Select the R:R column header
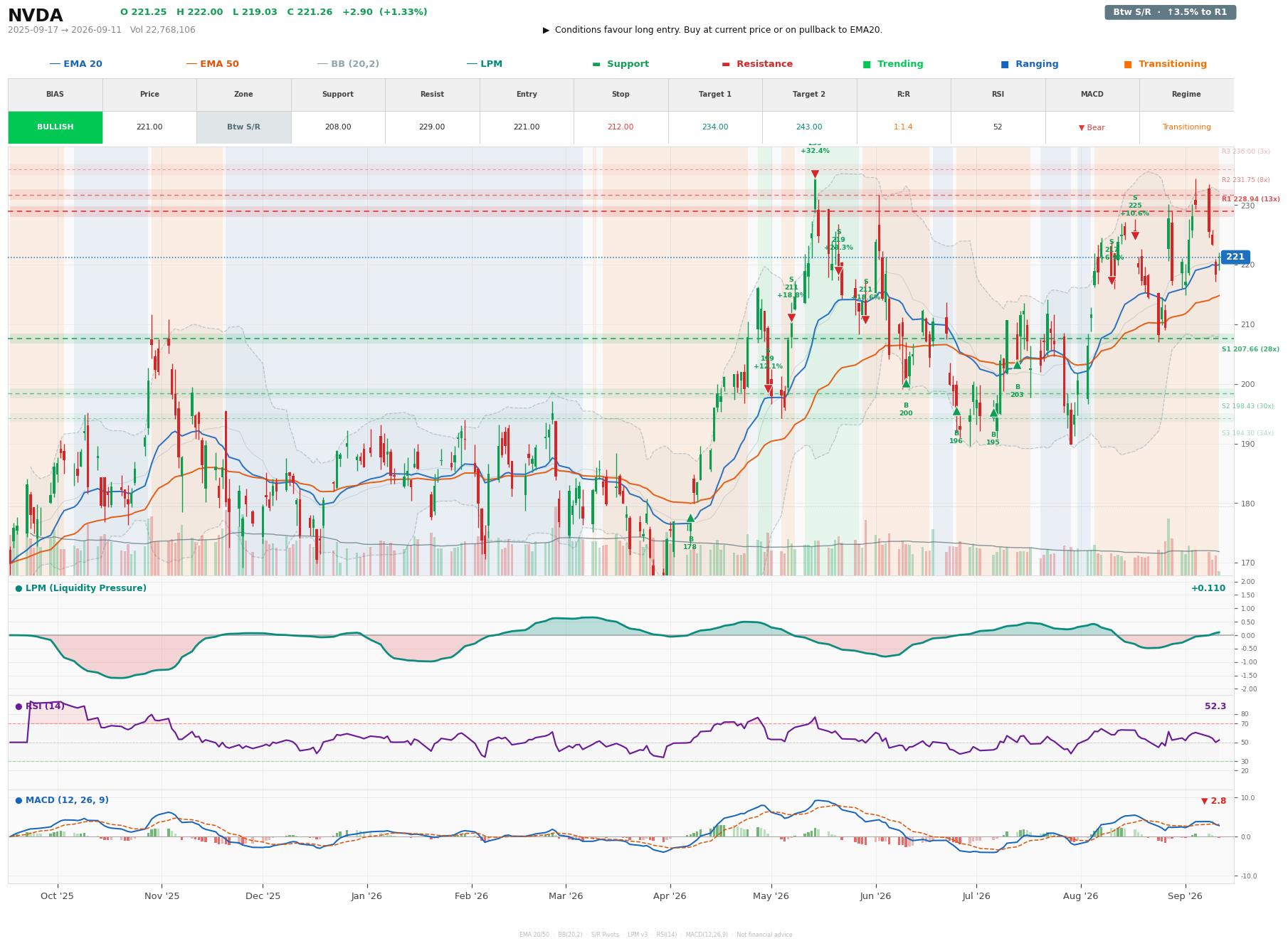 pyautogui.click(x=903, y=95)
